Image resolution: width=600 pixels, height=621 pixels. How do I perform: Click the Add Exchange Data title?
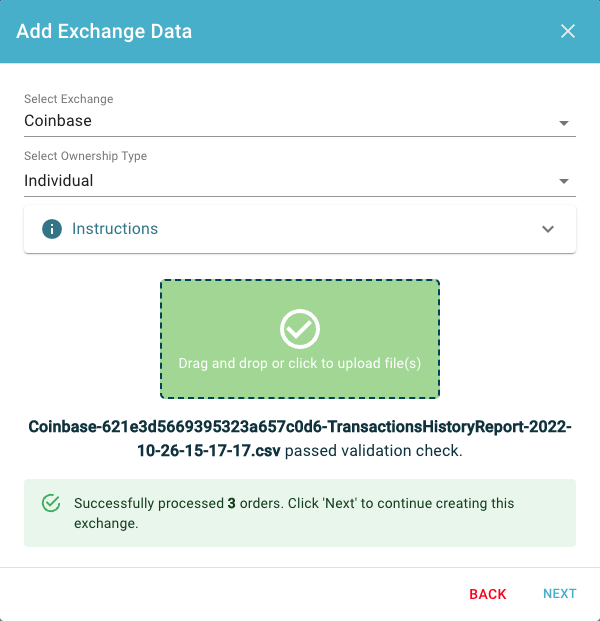104,31
